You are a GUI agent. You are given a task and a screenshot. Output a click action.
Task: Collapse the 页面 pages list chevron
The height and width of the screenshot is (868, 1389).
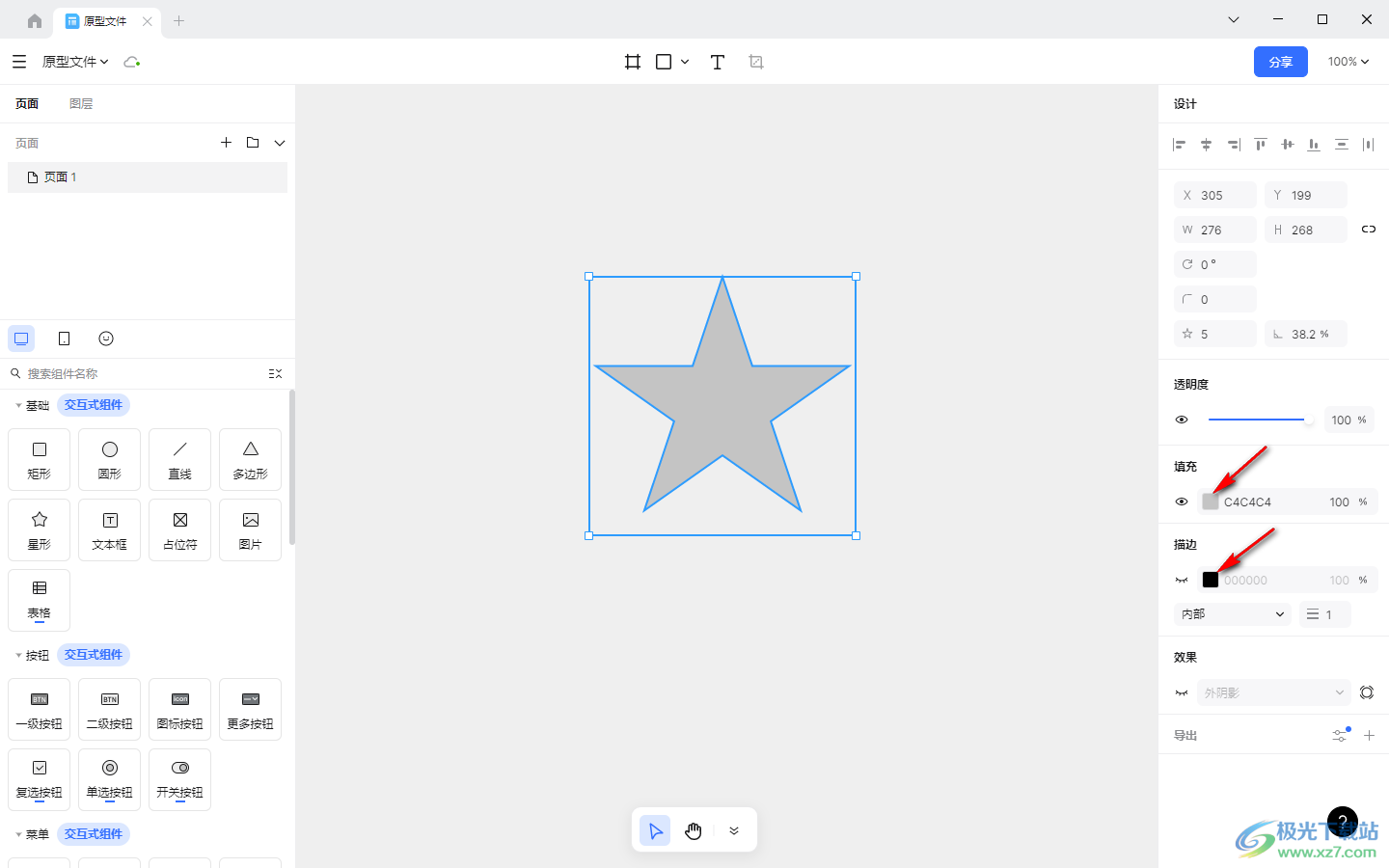[280, 143]
